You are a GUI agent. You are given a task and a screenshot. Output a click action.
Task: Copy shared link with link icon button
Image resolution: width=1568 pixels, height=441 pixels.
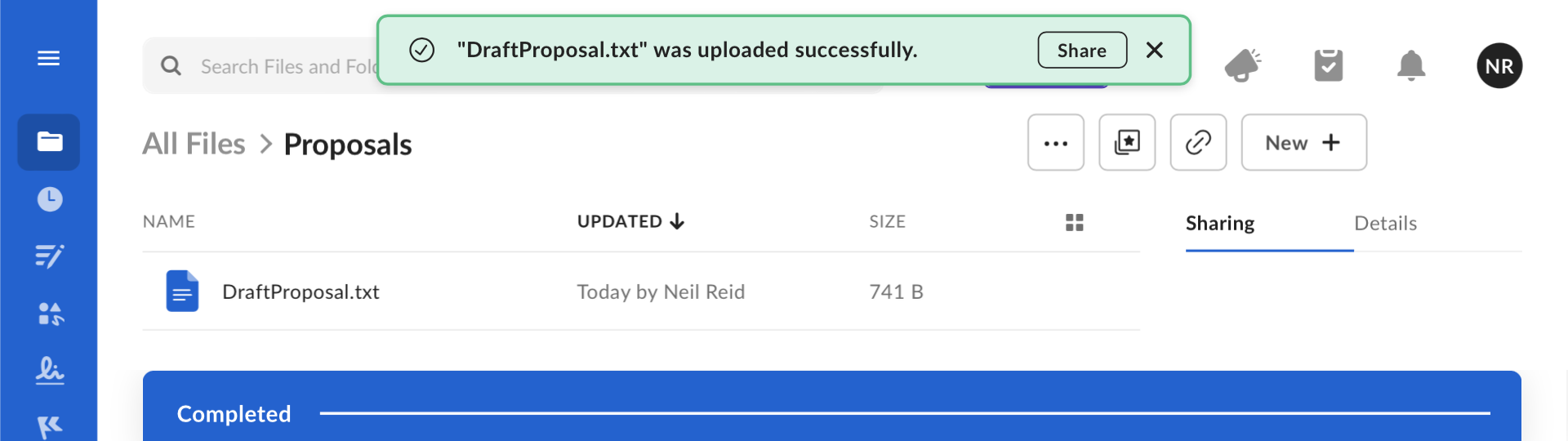[x=1198, y=143]
